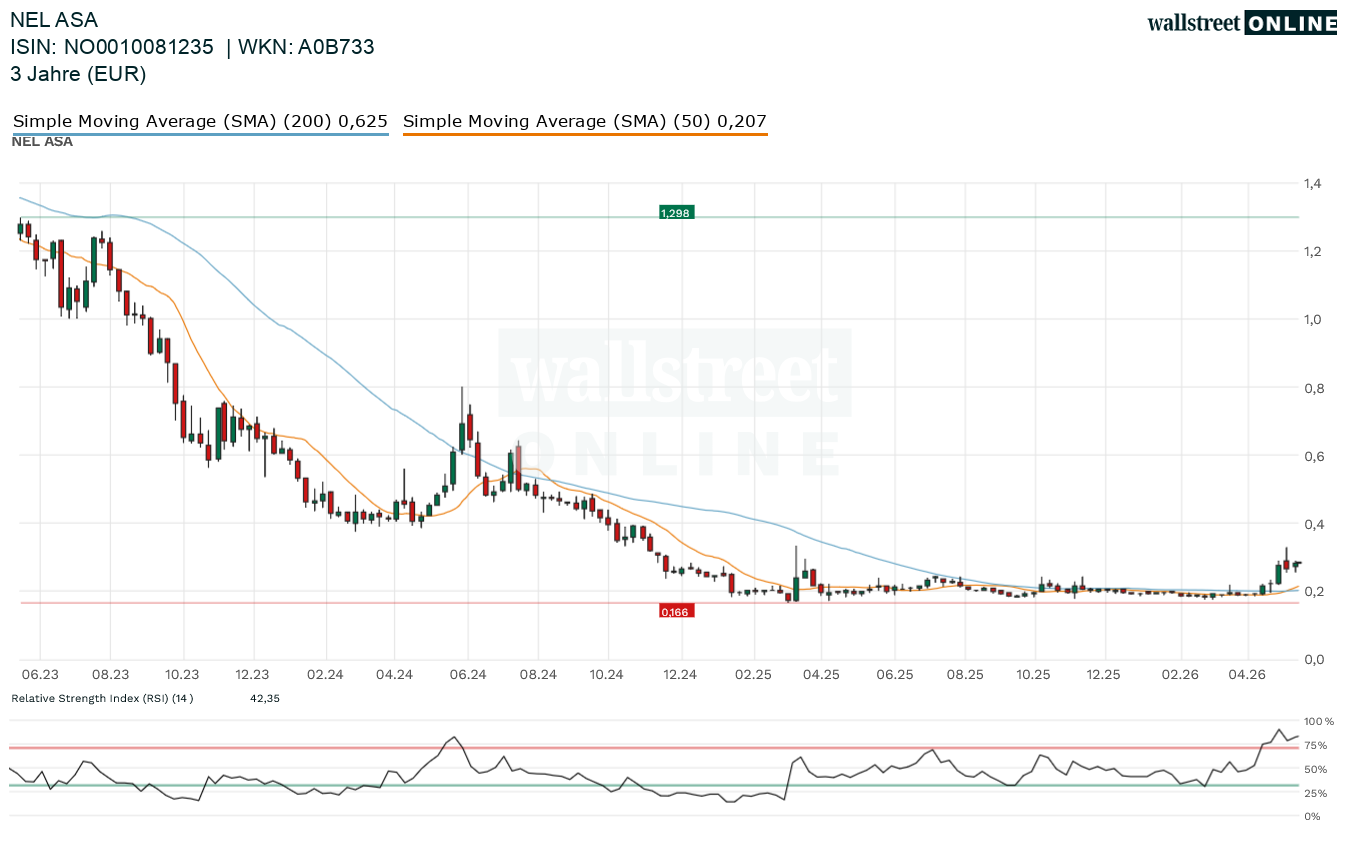Click the 02.26 date axis label
The height and width of the screenshot is (843, 1349).
pyautogui.click(x=1179, y=674)
